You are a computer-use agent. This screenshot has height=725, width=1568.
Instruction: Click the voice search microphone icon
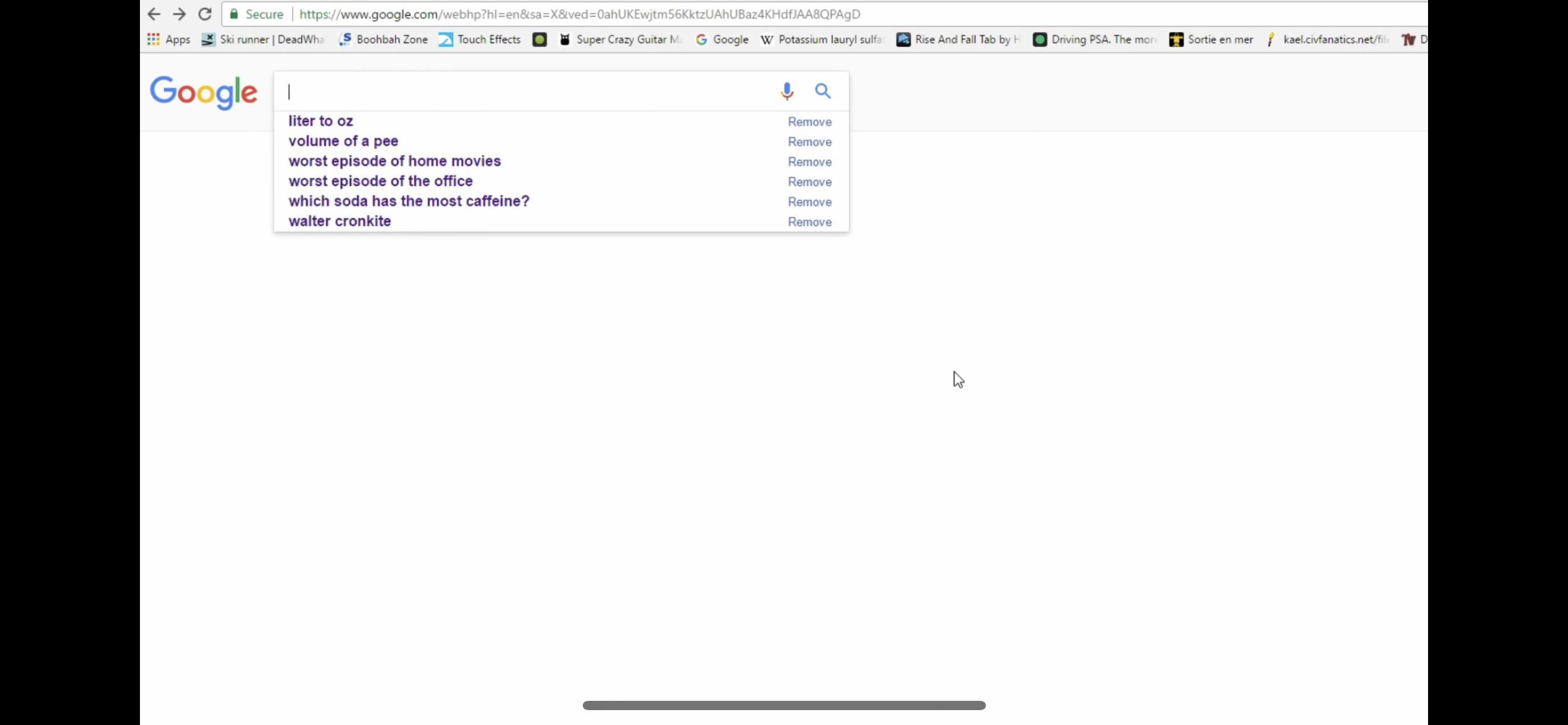click(x=786, y=91)
